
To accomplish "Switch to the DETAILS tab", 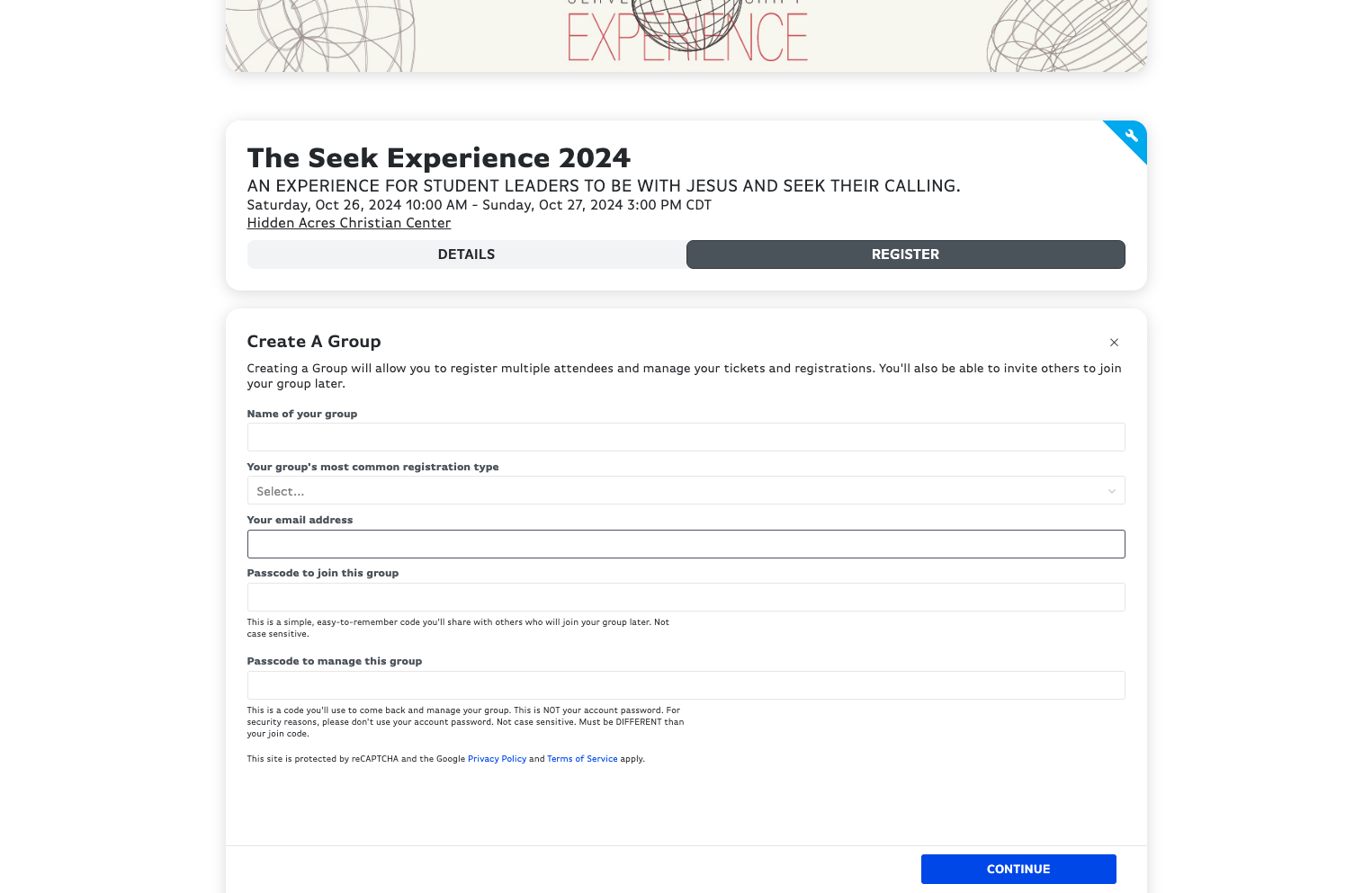I will (466, 255).
